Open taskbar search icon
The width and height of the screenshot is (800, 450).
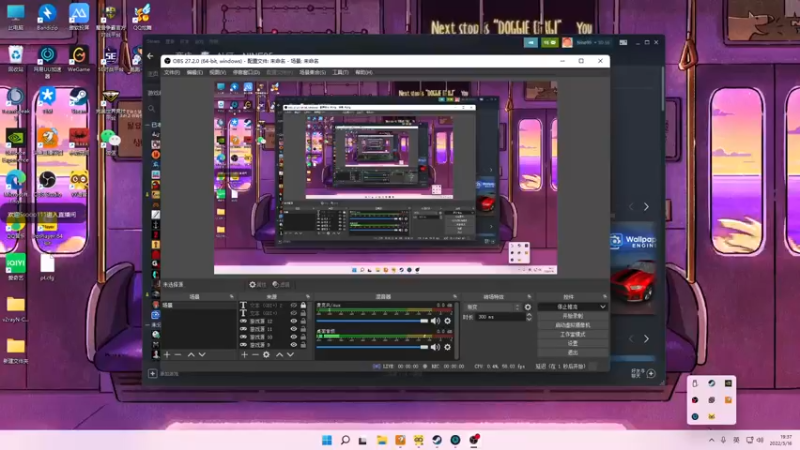point(345,440)
